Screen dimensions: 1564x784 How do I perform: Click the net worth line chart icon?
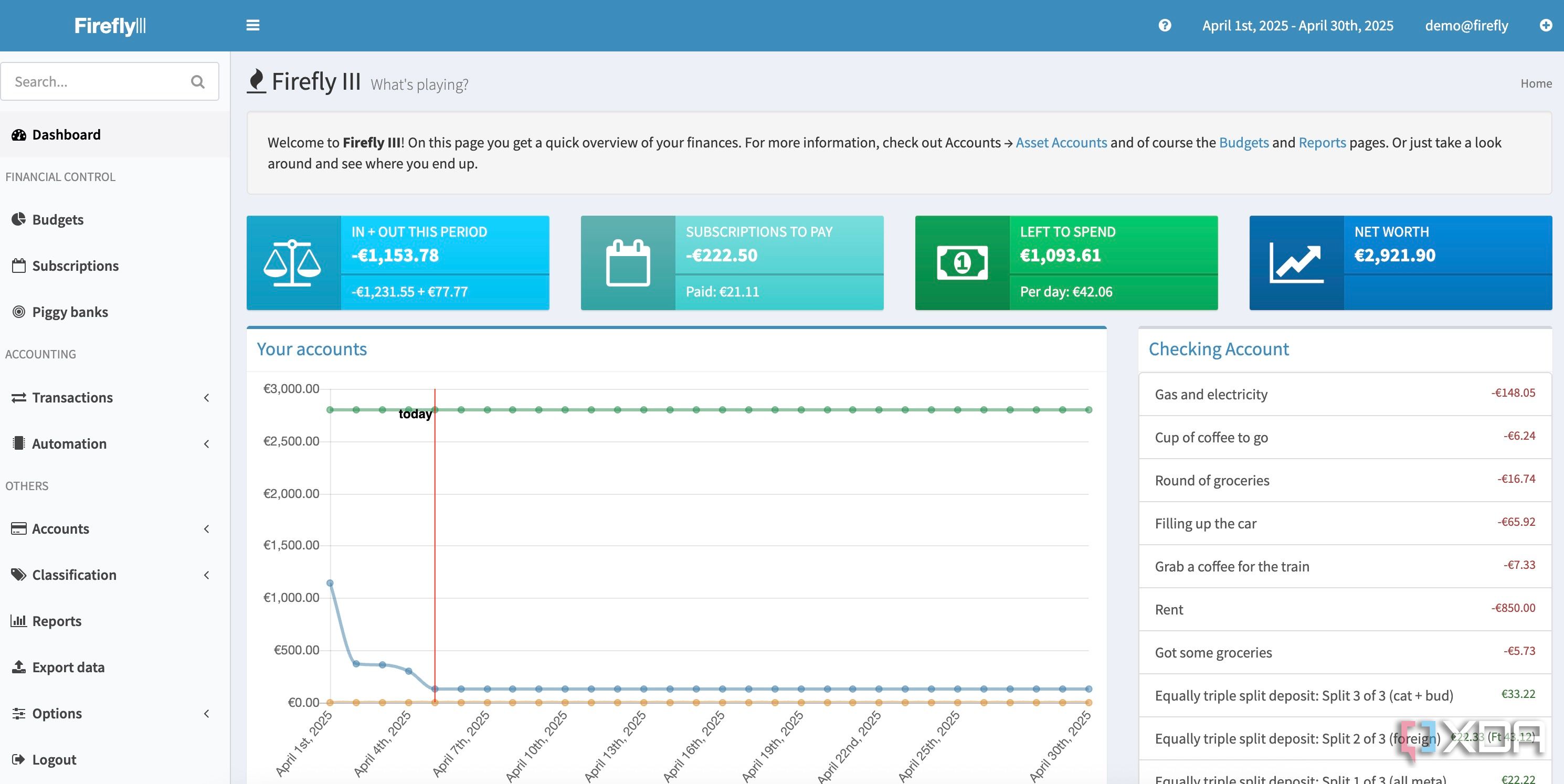pos(1296,263)
